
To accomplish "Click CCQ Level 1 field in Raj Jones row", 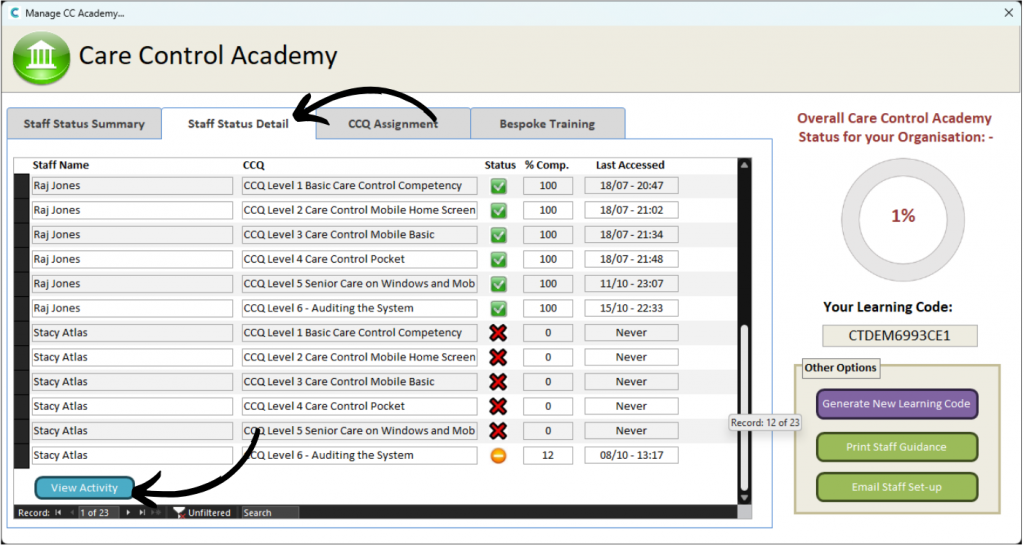I will pos(360,186).
